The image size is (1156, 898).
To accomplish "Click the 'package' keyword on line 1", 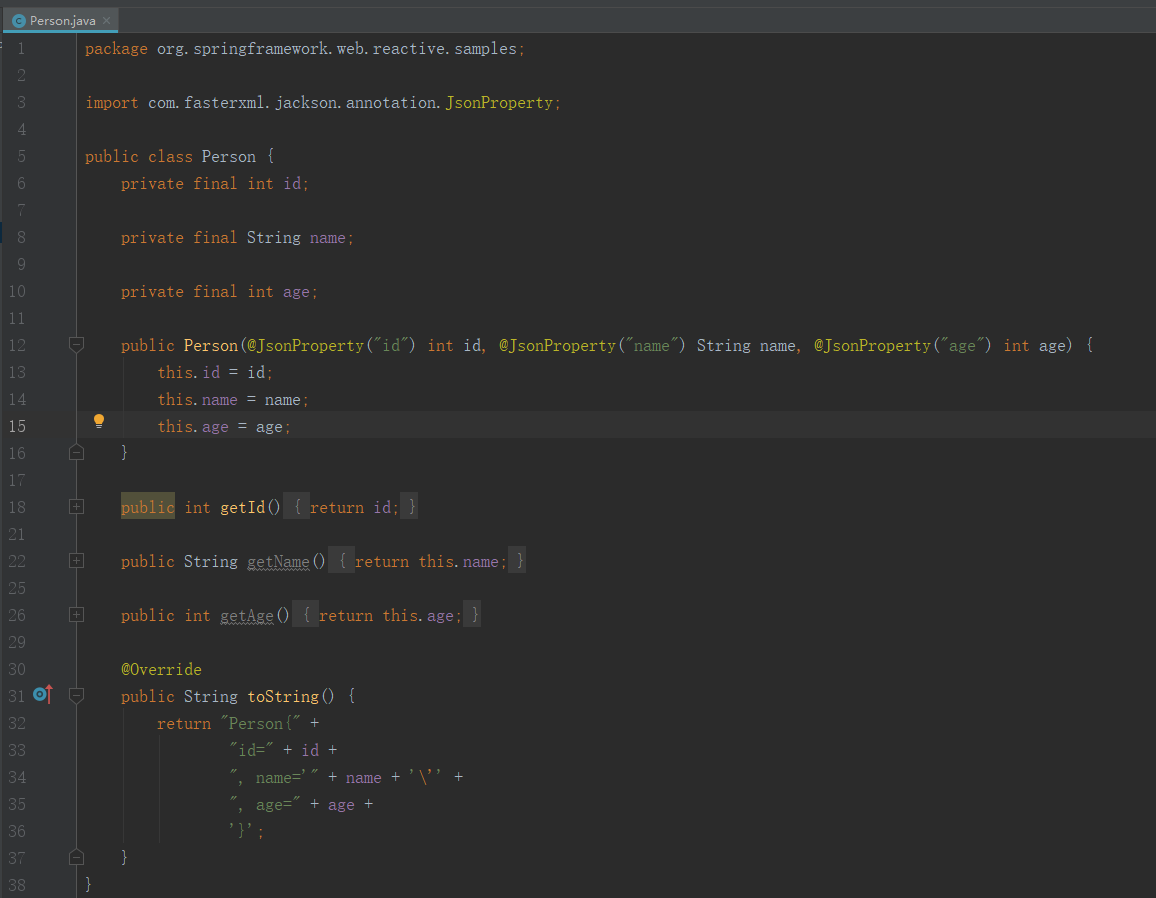I will 116,49.
